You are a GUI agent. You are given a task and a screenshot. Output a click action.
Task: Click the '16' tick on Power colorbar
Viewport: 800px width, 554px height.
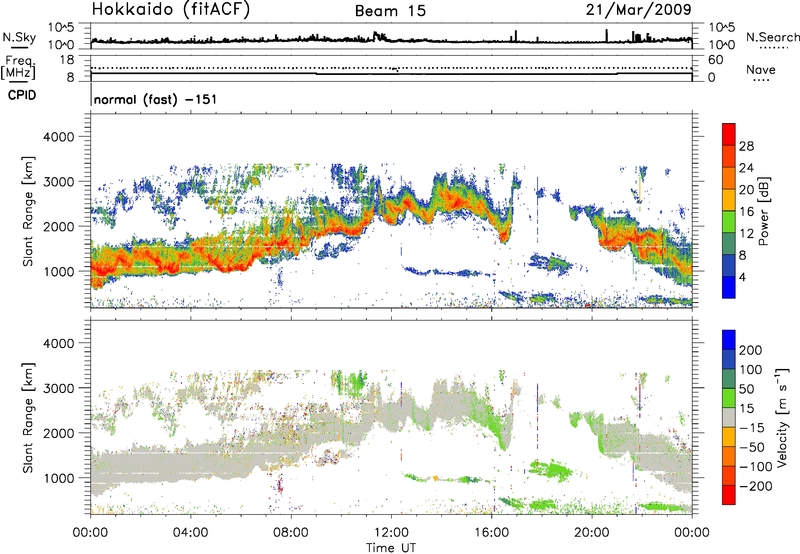(746, 212)
